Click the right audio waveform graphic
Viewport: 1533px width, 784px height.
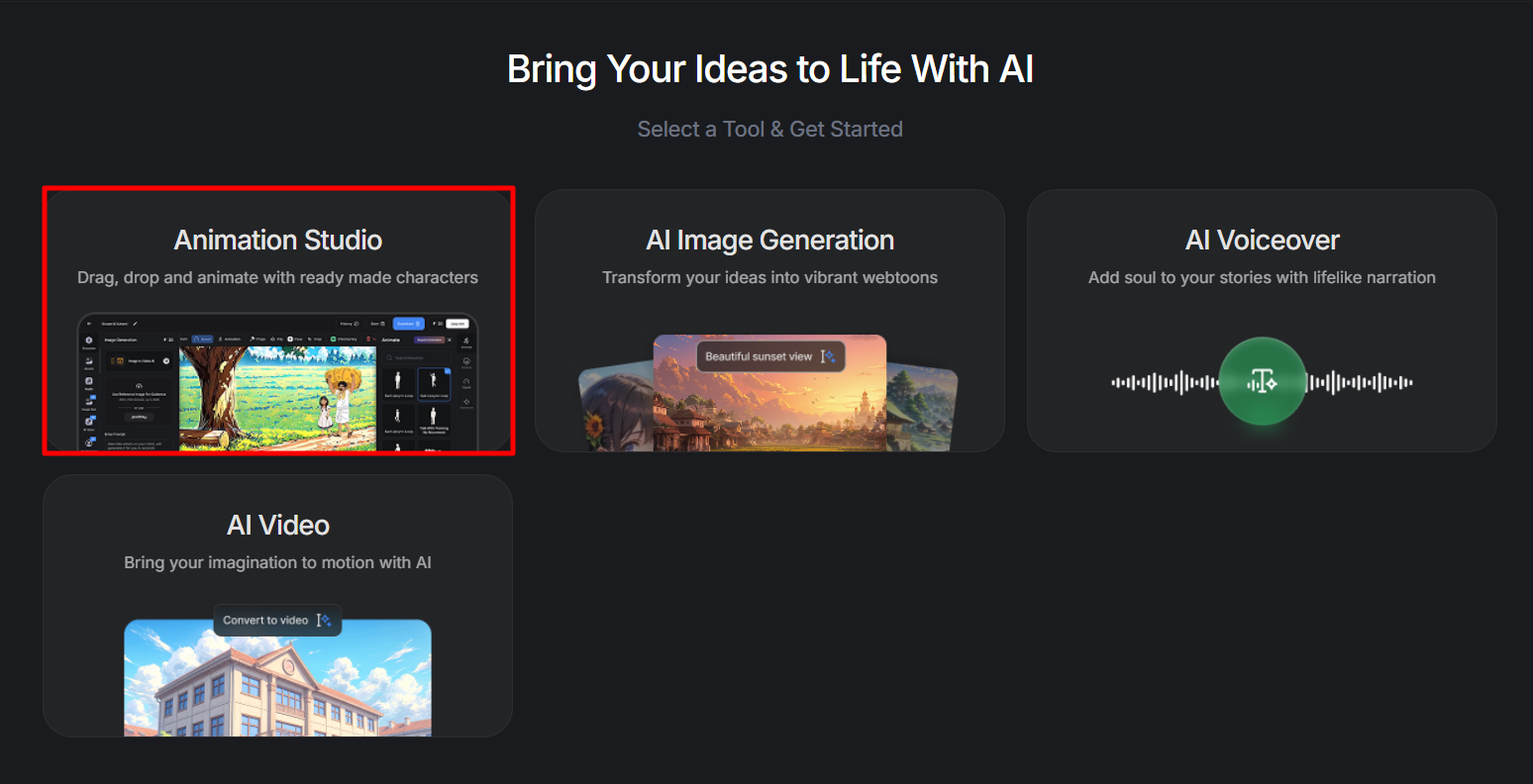(x=1359, y=382)
